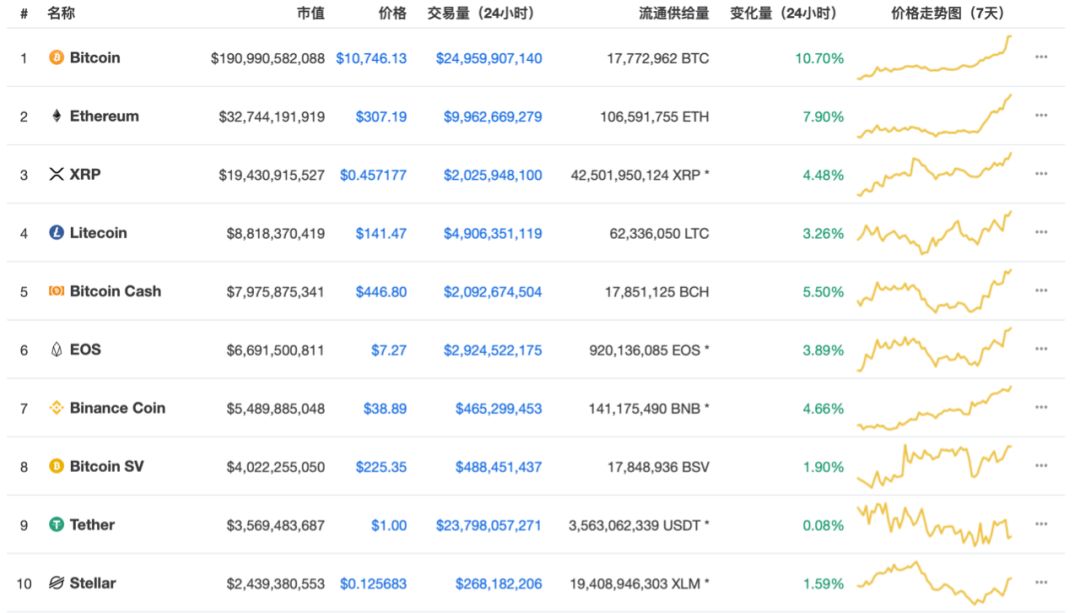The height and width of the screenshot is (613, 1080).
Task: Click Stellar volume $268,182,206
Action: pyautogui.click(x=499, y=584)
